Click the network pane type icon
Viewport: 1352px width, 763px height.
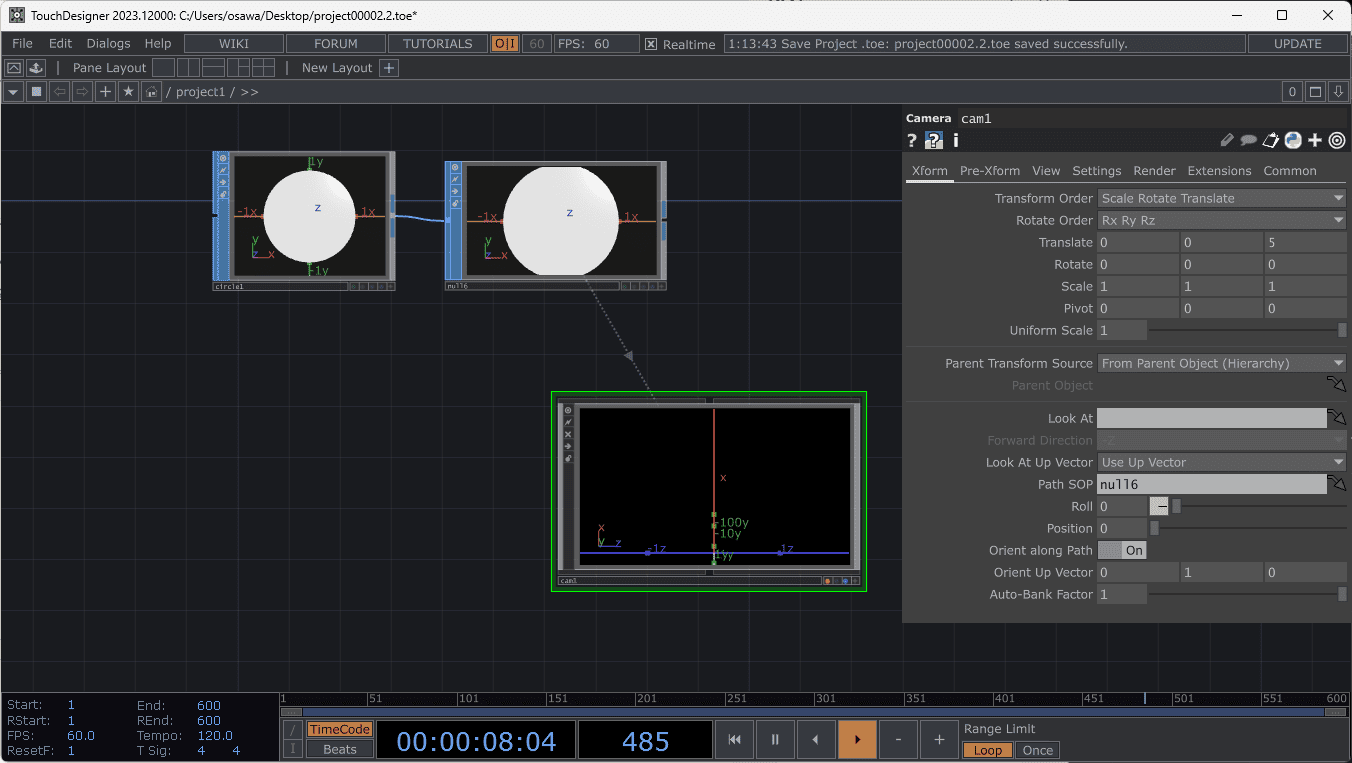36,92
